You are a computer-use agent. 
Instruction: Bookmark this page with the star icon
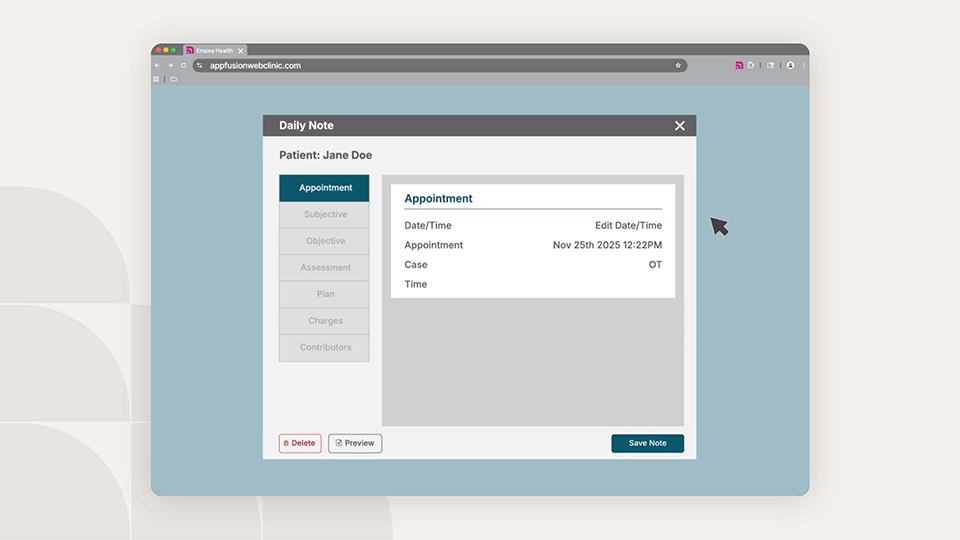point(678,65)
